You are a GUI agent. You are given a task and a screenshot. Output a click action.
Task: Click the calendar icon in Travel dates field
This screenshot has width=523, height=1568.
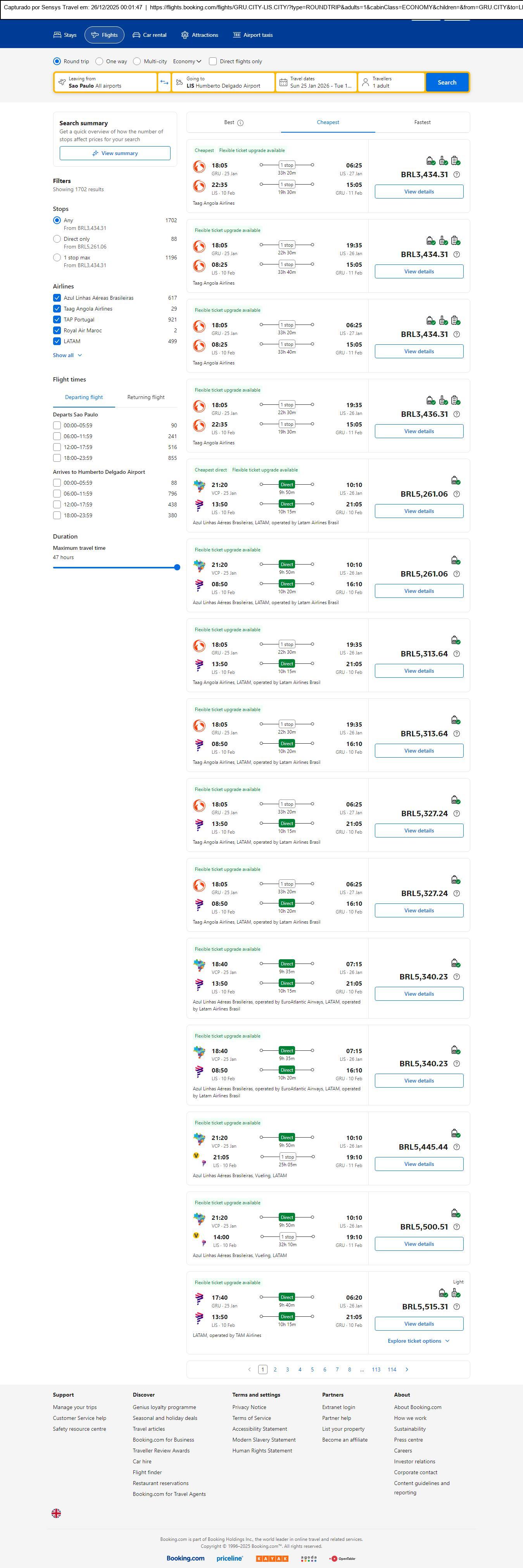click(283, 82)
